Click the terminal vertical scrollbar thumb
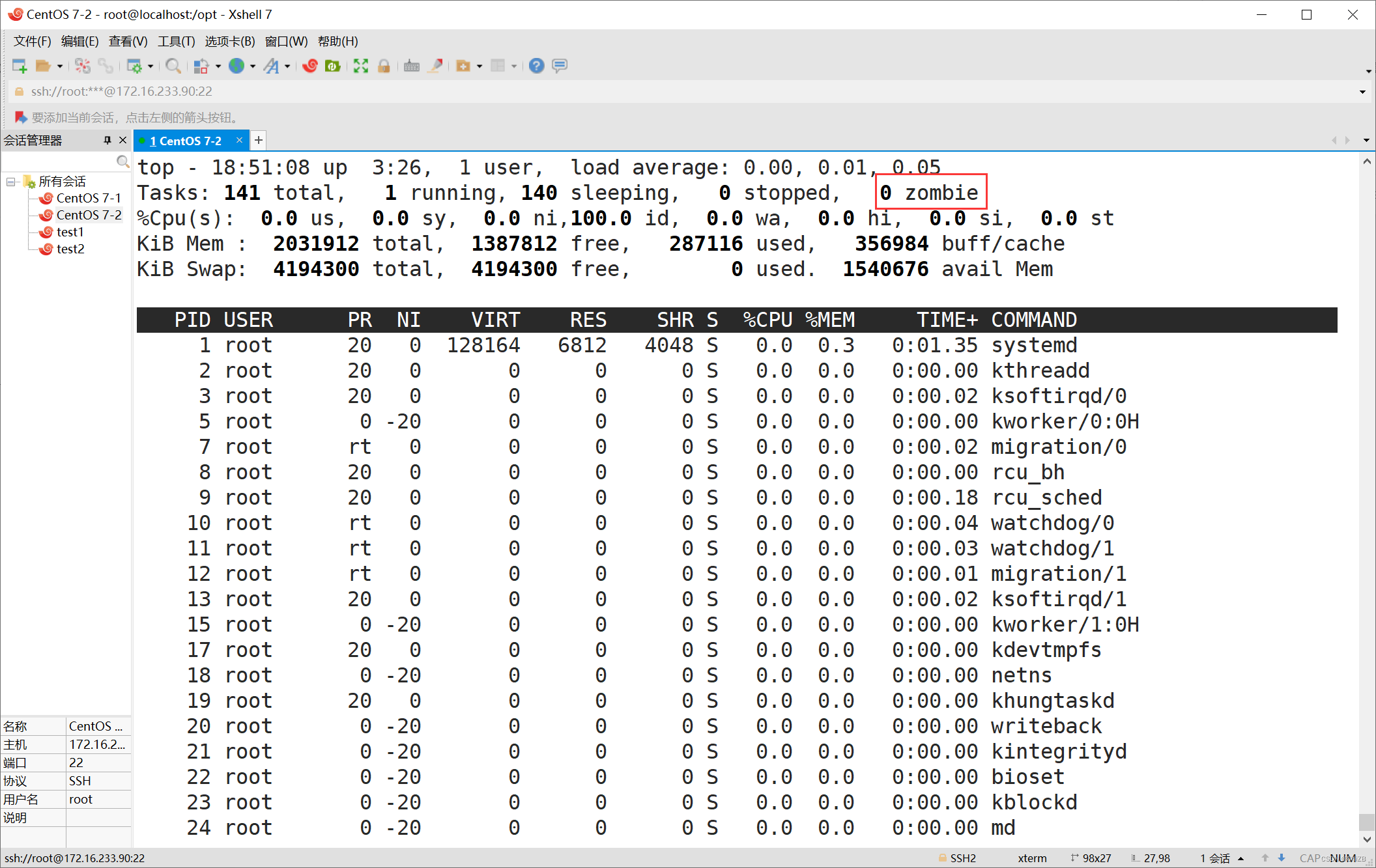Screen dimensions: 1376x868 (x=1366, y=821)
